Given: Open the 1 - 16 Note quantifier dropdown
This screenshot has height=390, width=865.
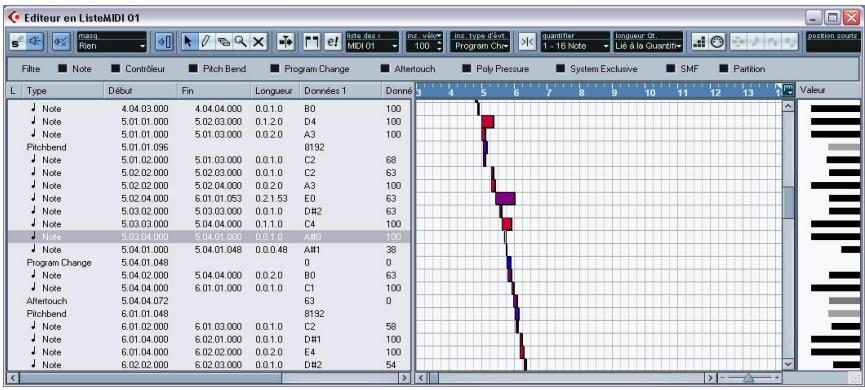Looking at the screenshot, I should 575,46.
